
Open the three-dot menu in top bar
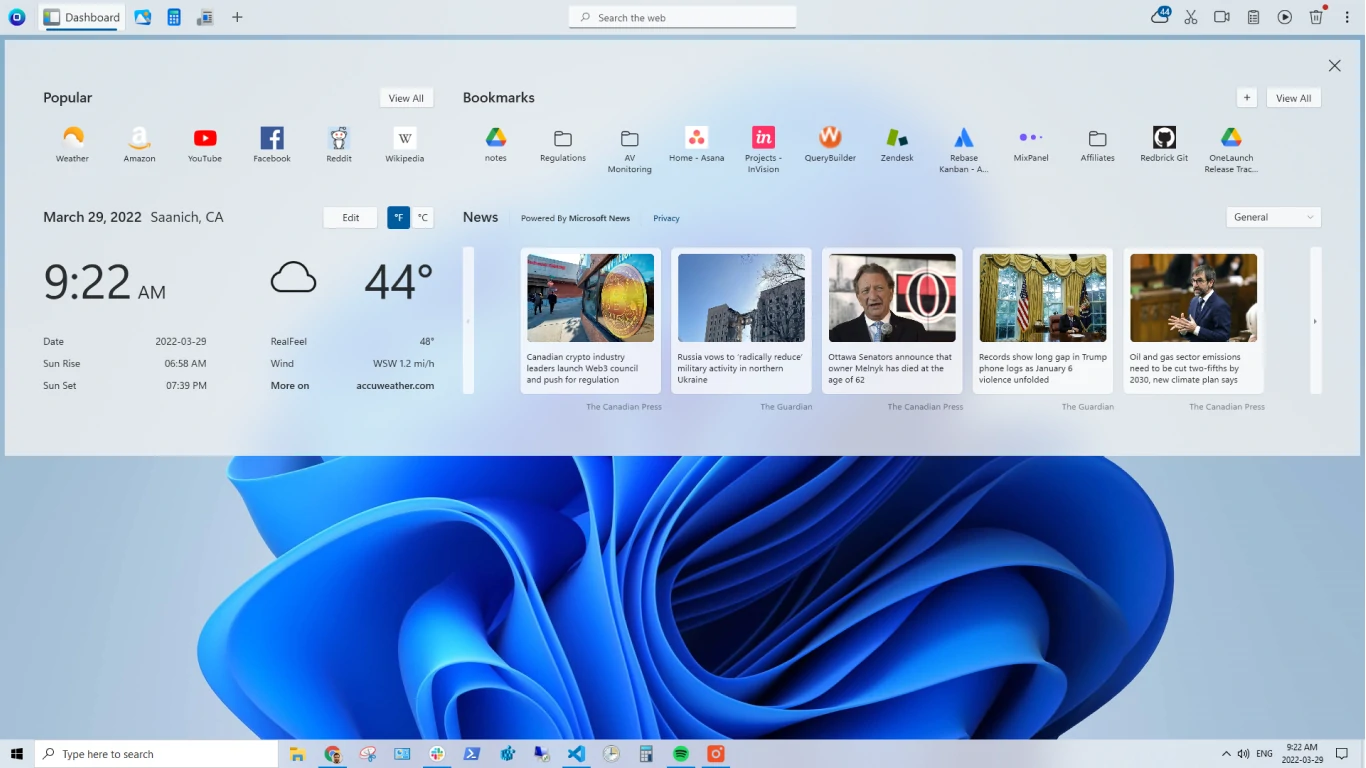pos(1347,17)
